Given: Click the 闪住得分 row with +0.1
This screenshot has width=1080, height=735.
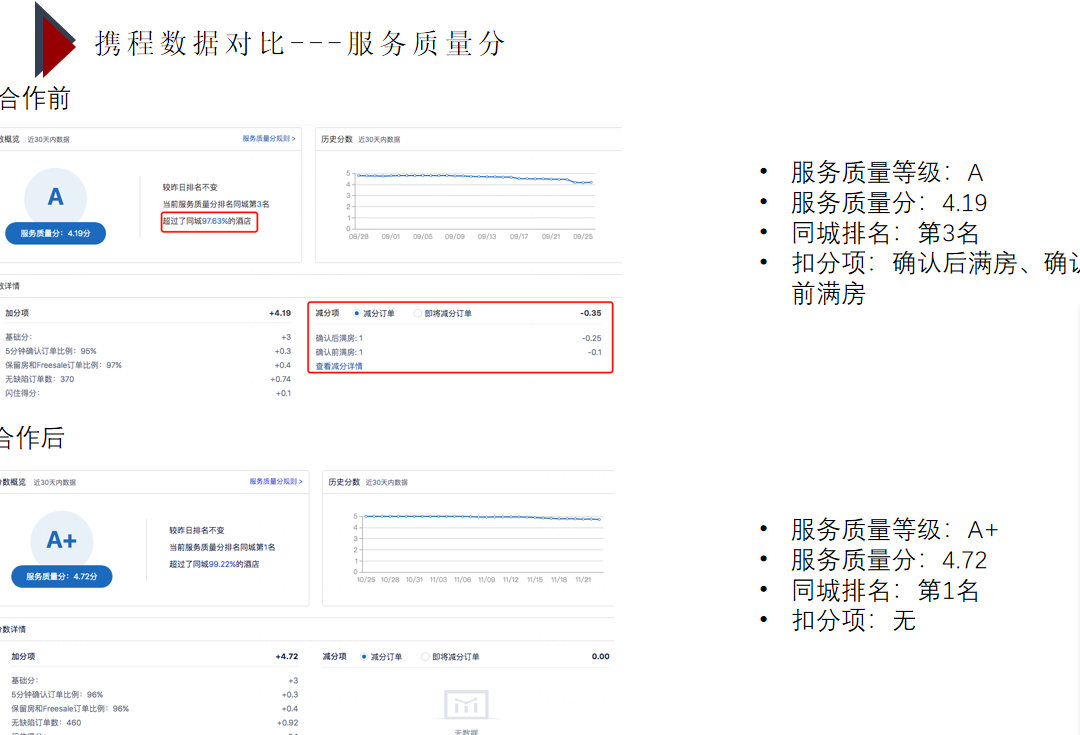Looking at the screenshot, I should coord(148,393).
